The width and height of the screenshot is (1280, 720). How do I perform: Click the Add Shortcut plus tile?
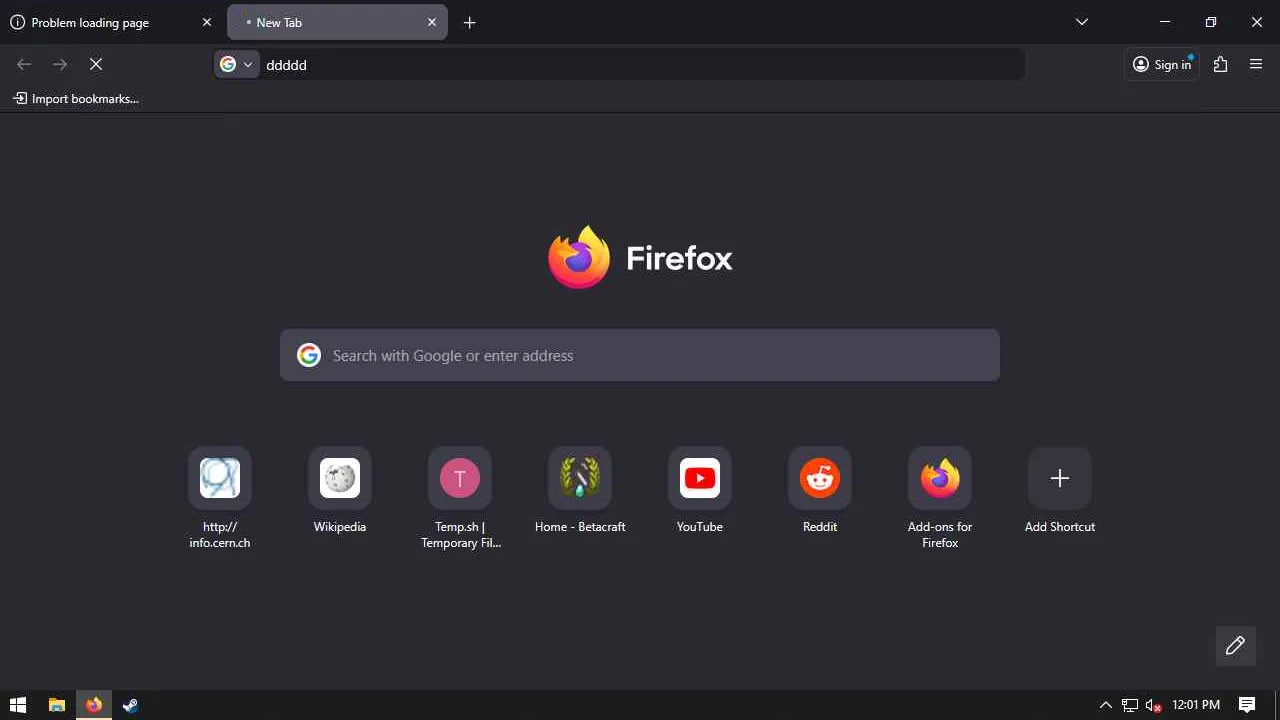pyautogui.click(x=1060, y=478)
